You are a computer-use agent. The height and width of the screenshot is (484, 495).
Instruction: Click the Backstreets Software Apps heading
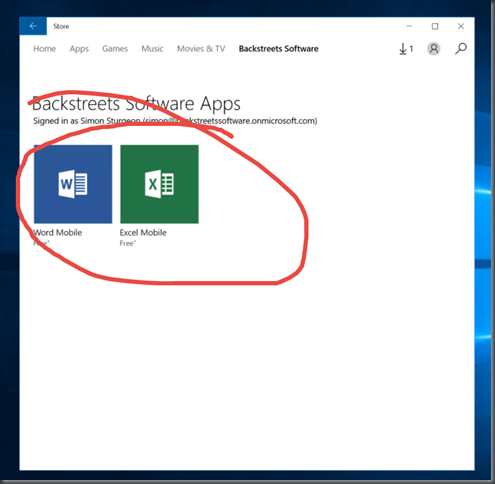coord(136,104)
